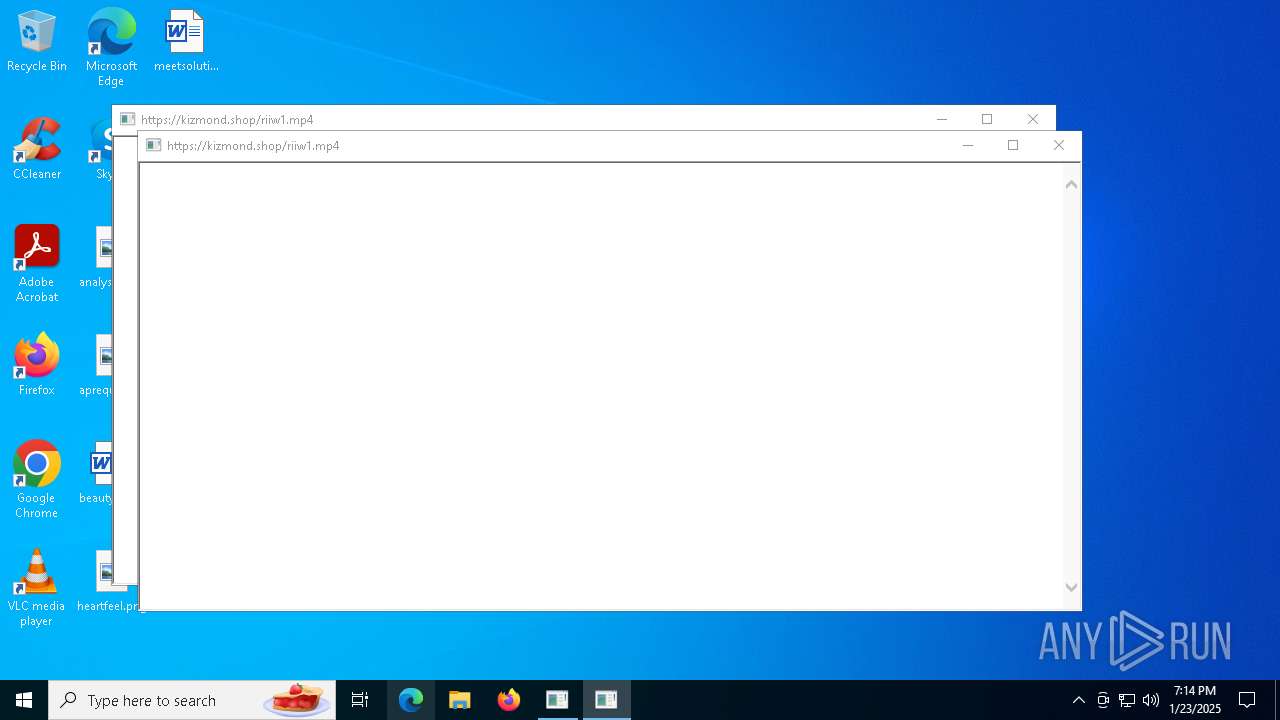1280x720 pixels.
Task: Close the front kizmond.shop window
Action: point(1059,146)
